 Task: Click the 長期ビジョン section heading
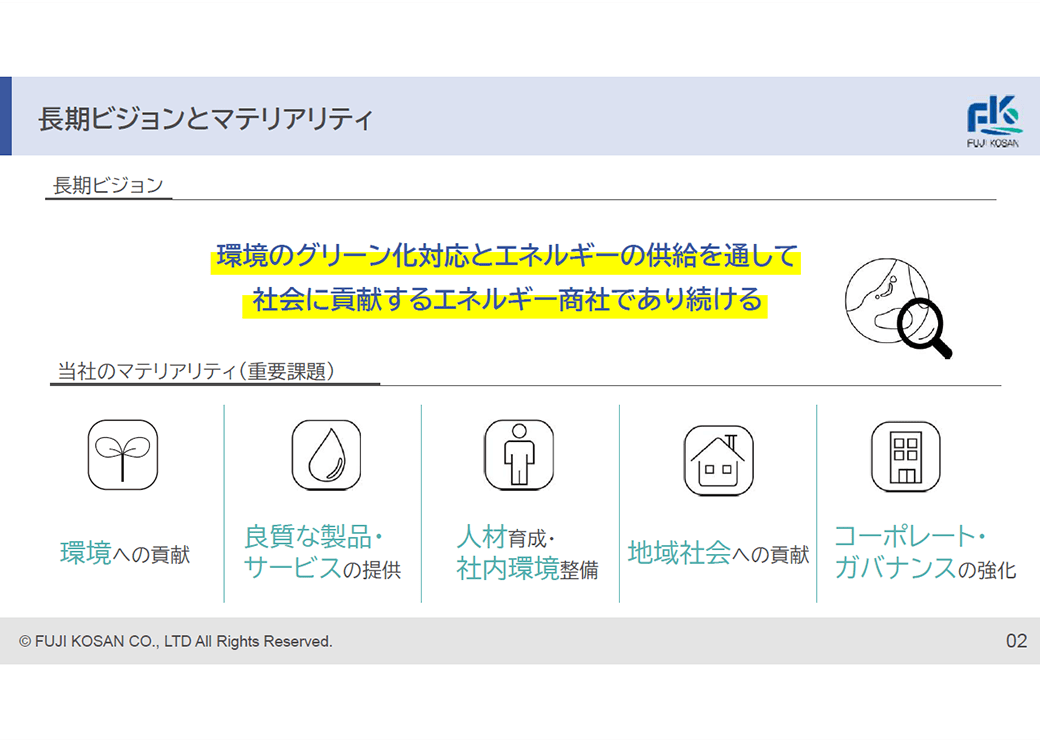click(x=108, y=185)
